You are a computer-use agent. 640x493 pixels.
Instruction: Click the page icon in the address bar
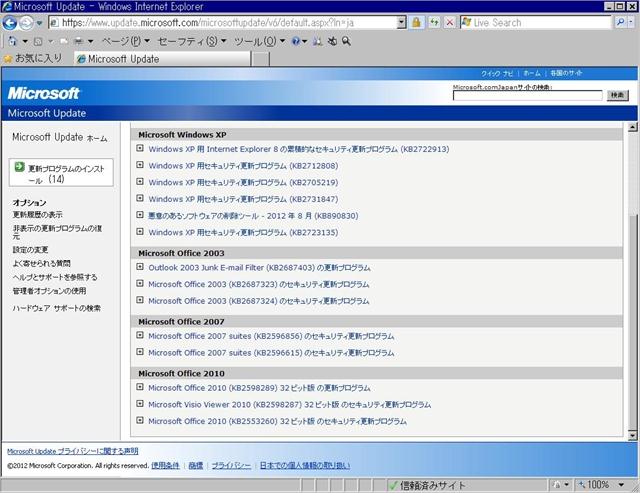click(54, 22)
